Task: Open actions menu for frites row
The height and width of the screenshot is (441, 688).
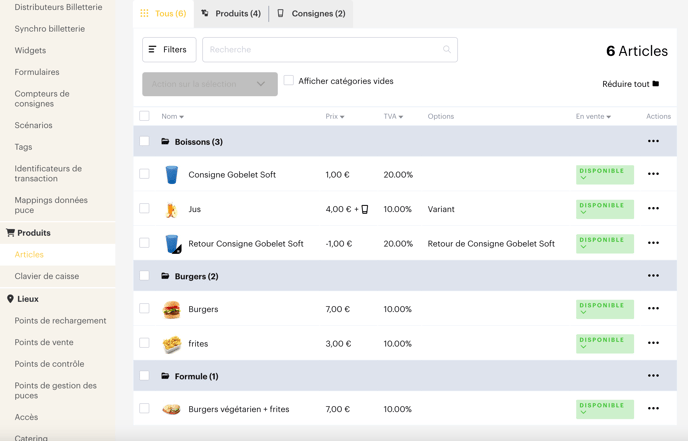Action: (x=653, y=342)
